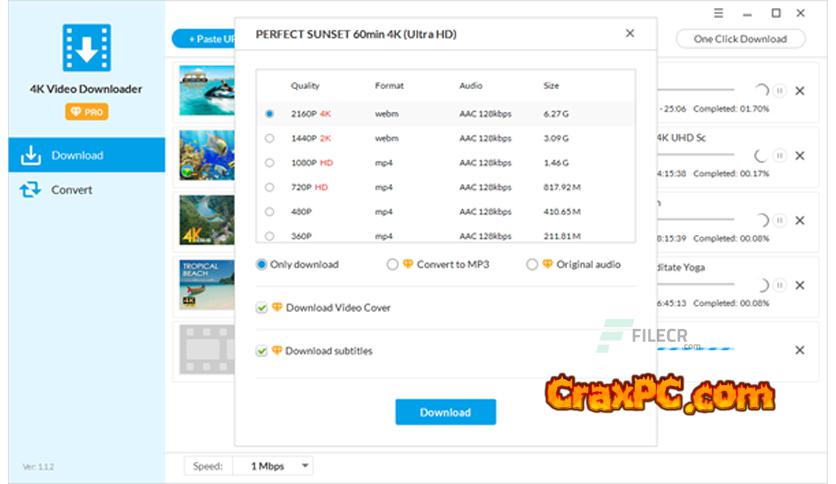
Task: Select the 1080P HD mp4 quality option
Action: click(270, 162)
